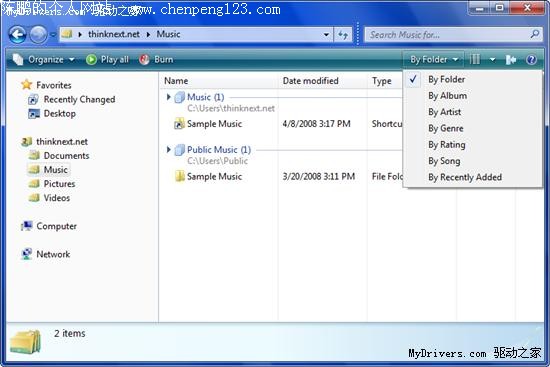The width and height of the screenshot is (550, 367).
Task: Open Help with the question mark icon
Action: click(531, 60)
